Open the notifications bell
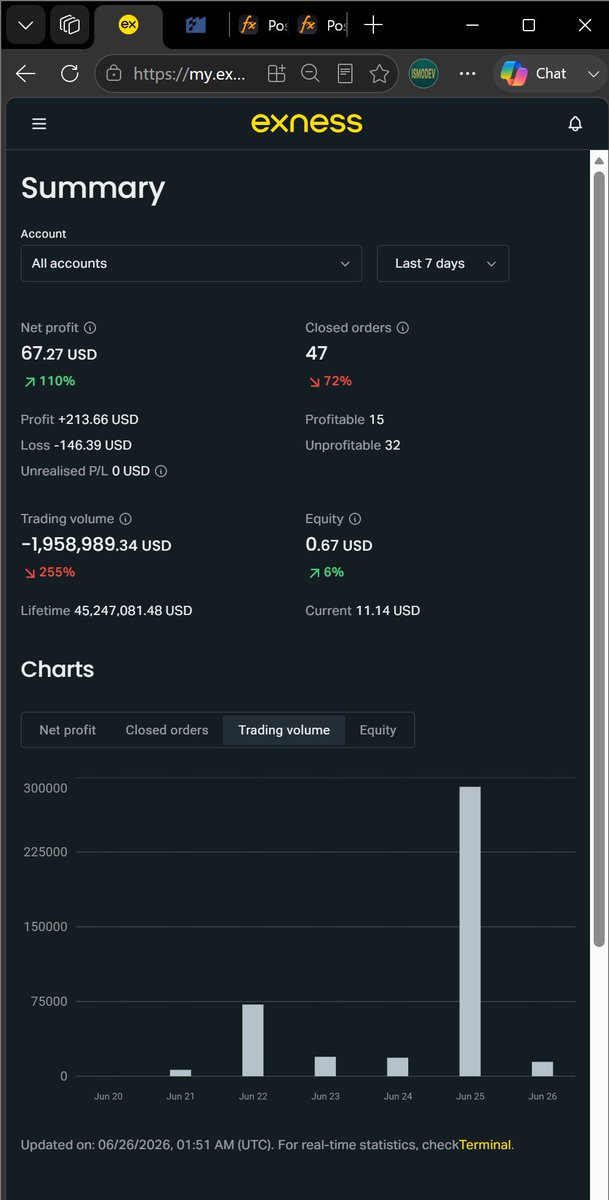This screenshot has height=1200, width=609. click(575, 124)
